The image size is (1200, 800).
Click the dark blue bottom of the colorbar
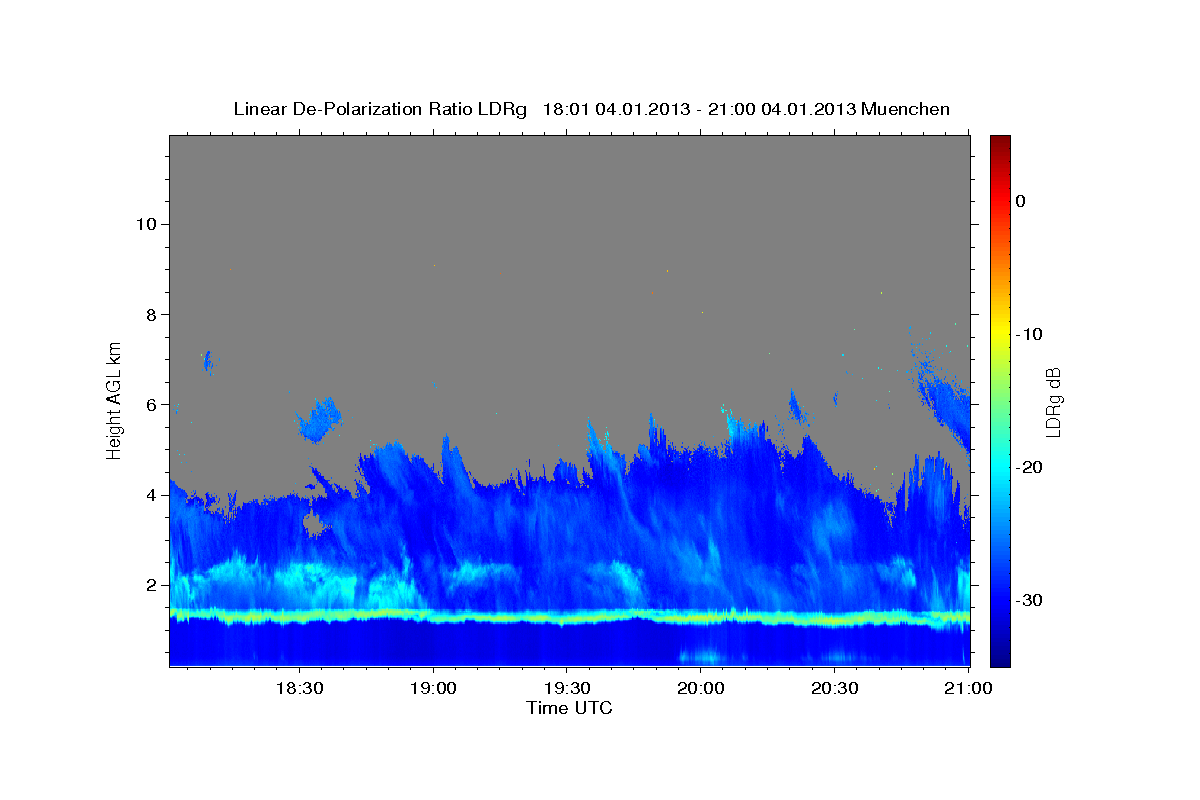[1000, 658]
